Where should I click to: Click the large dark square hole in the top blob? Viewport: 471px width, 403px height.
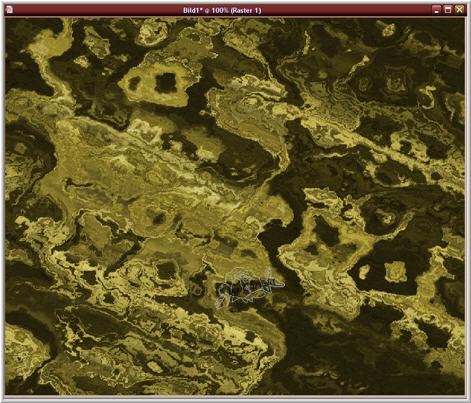pyautogui.click(x=166, y=83)
